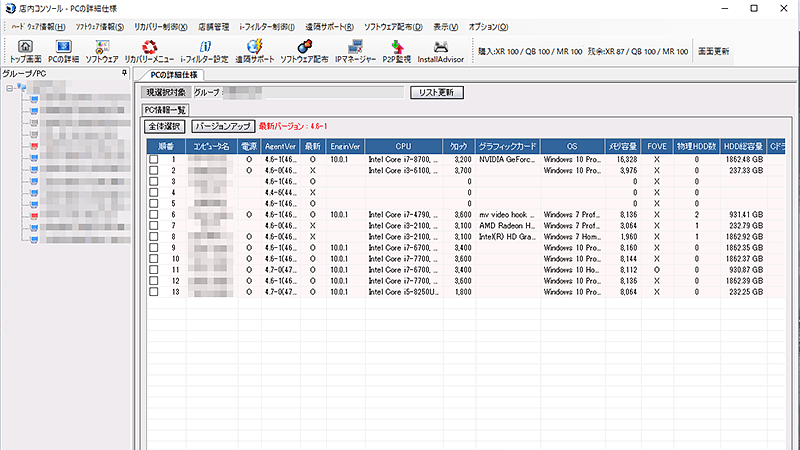
Task: Enable the checkbox for row 10
Action: [154, 259]
